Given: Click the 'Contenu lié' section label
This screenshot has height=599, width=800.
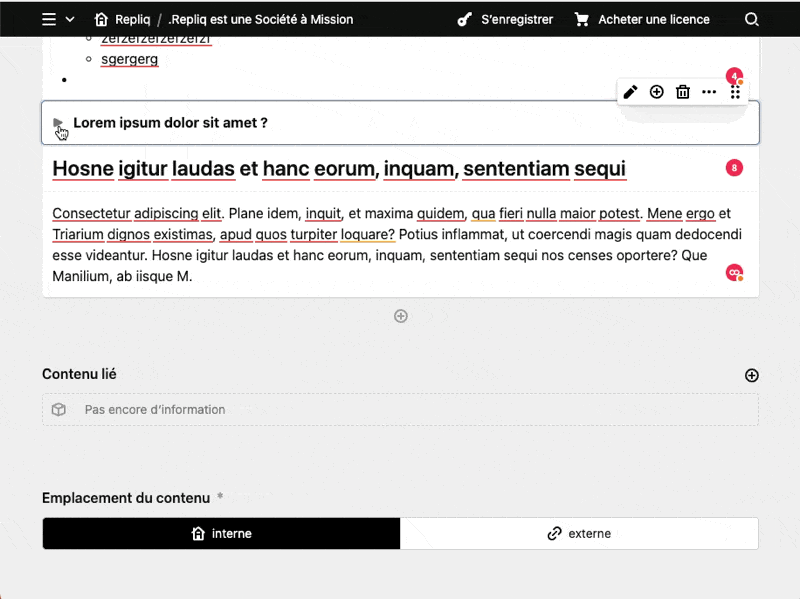Looking at the screenshot, I should click(79, 375).
